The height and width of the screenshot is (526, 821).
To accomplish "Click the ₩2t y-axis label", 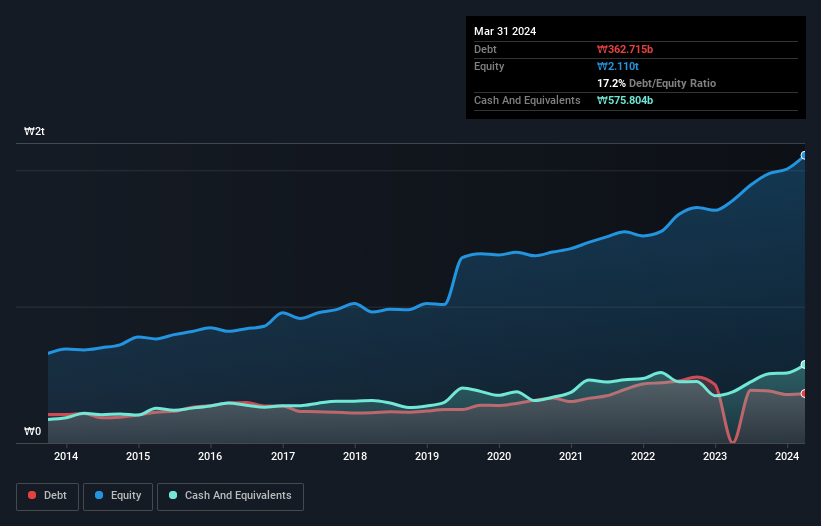I will (x=34, y=131).
